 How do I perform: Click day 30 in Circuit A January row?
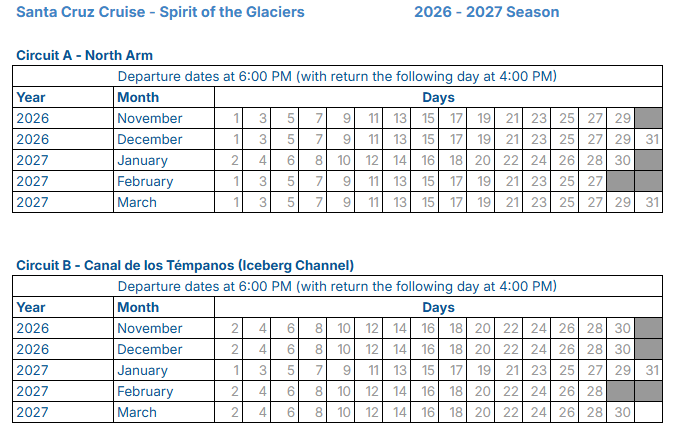622,160
